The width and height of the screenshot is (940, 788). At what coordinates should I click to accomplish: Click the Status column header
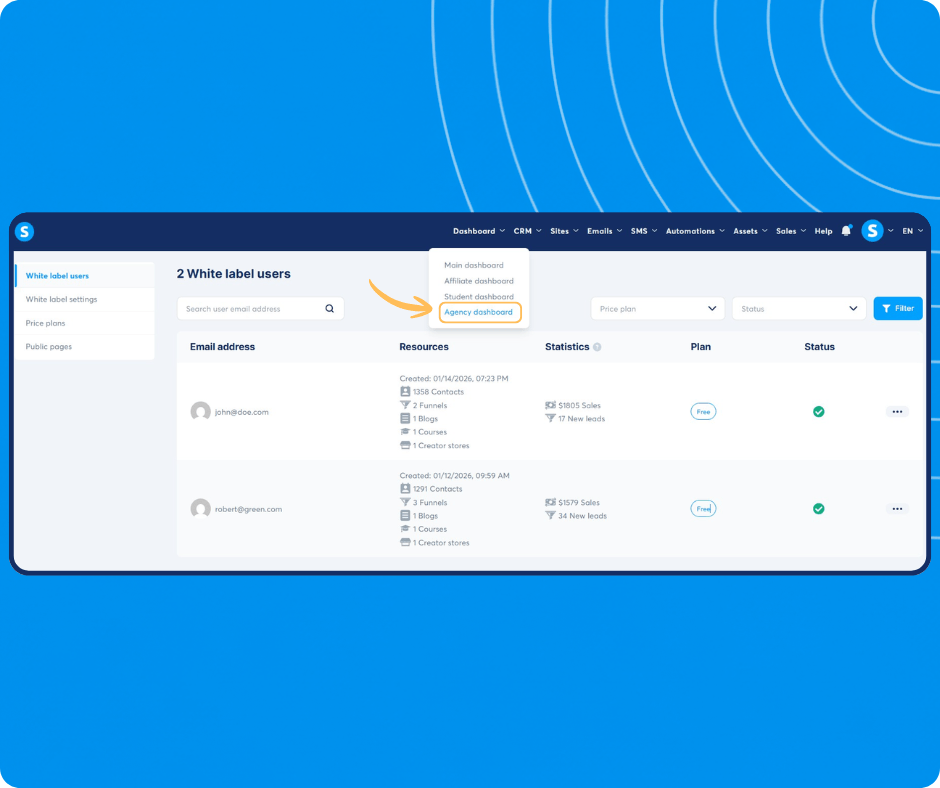pyautogui.click(x=819, y=347)
